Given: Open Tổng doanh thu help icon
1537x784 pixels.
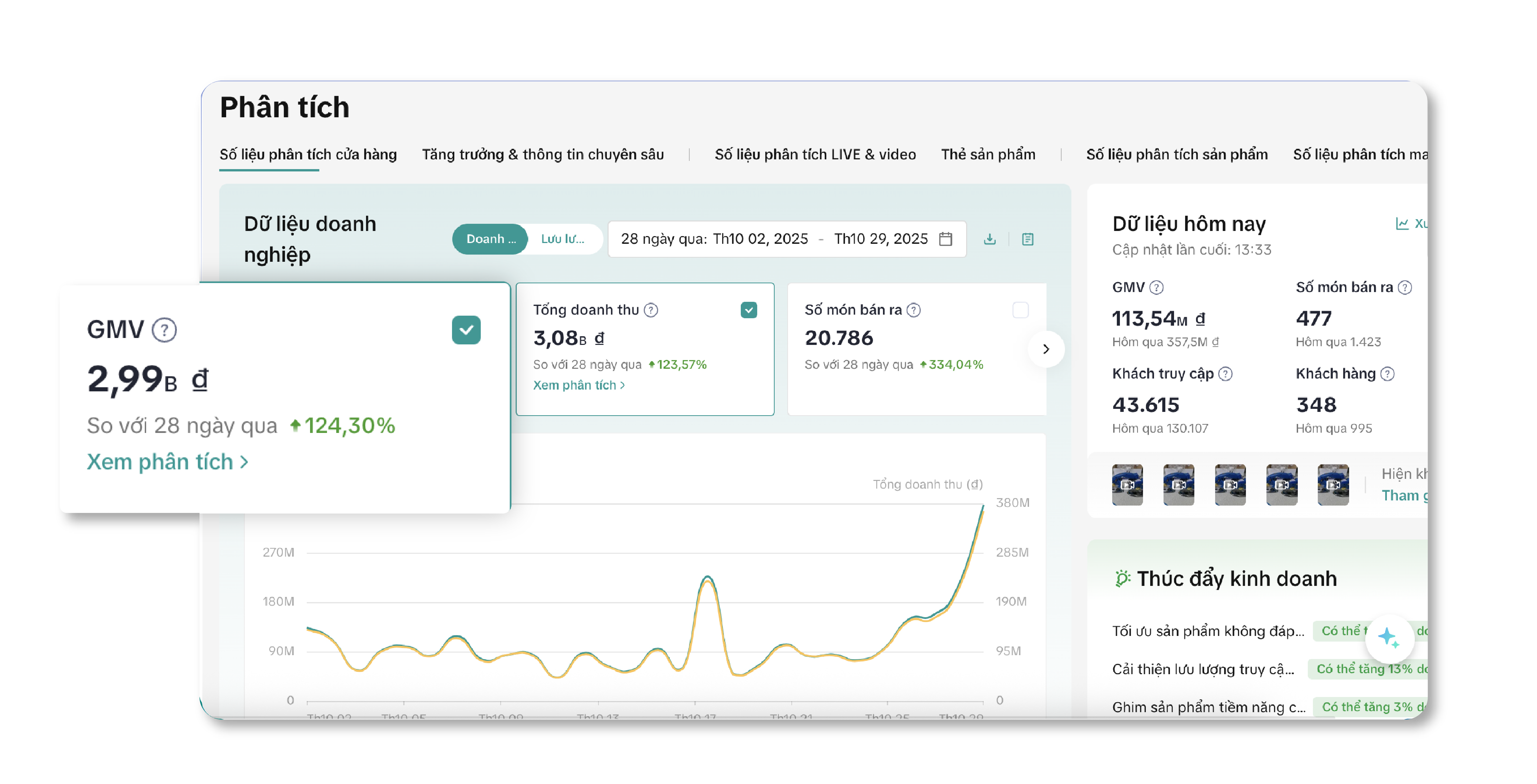Looking at the screenshot, I should 651,310.
